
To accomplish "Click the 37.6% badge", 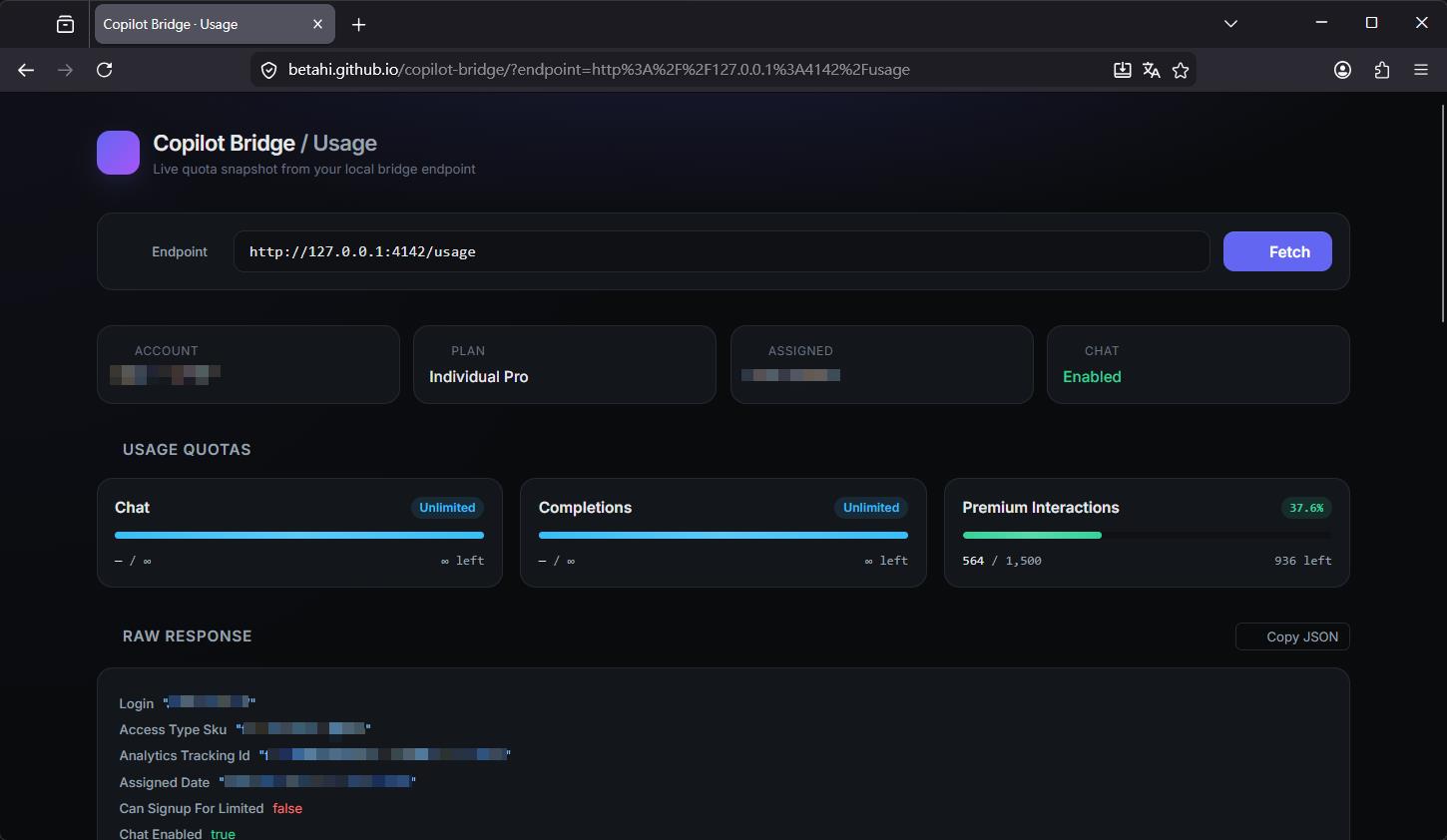I will coord(1306,508).
